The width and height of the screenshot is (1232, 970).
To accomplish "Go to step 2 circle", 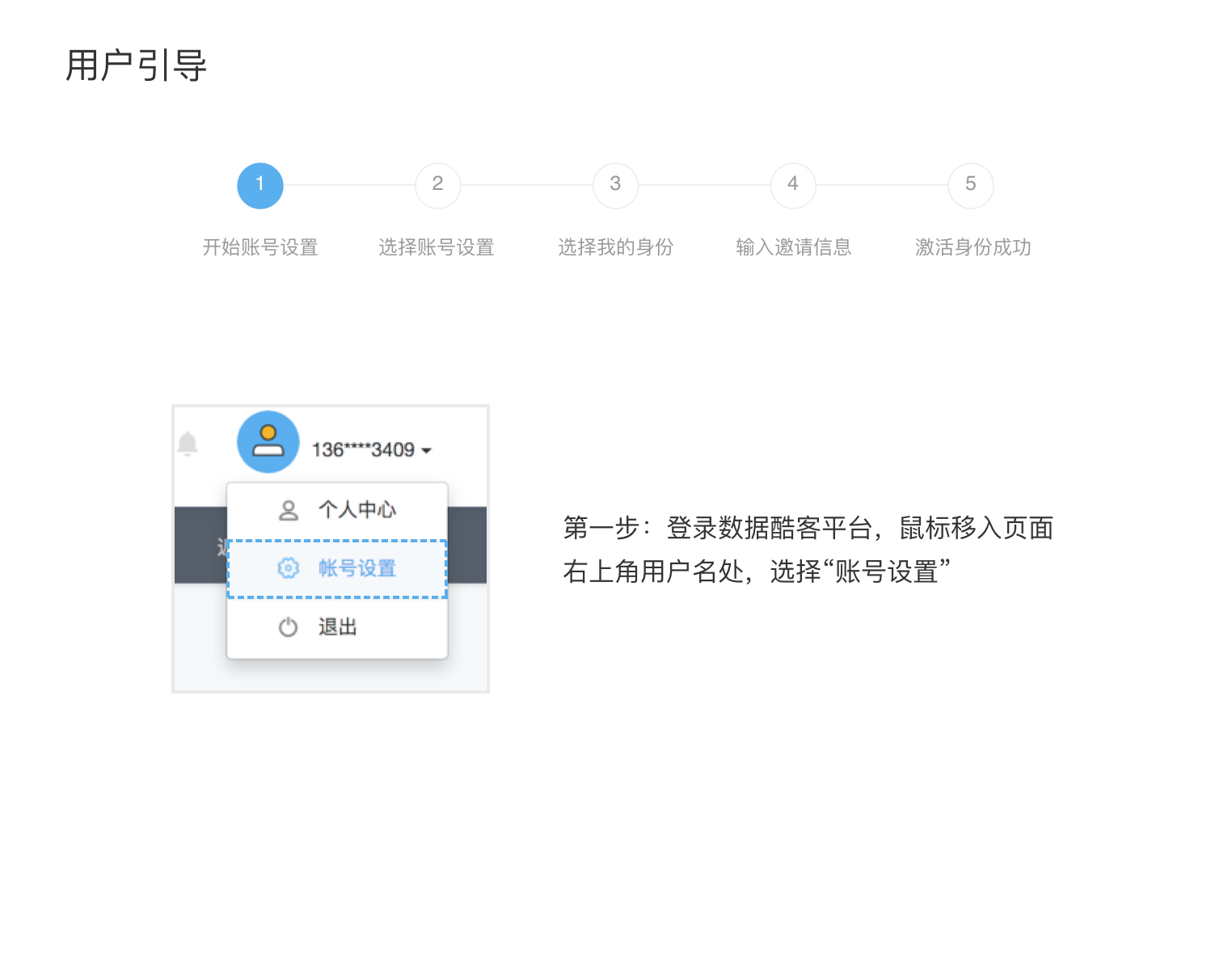I will (437, 185).
